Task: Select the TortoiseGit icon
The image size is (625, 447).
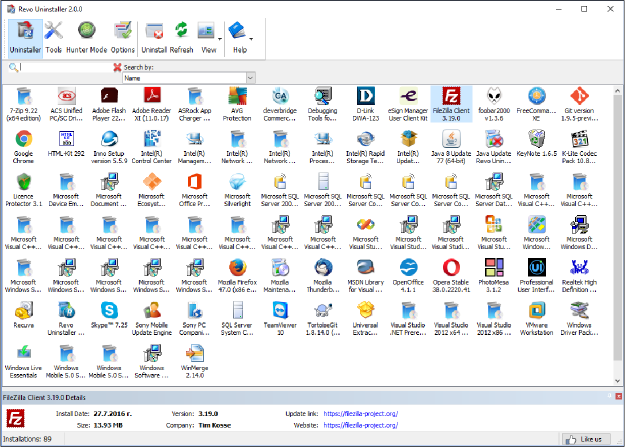Action: (x=323, y=318)
